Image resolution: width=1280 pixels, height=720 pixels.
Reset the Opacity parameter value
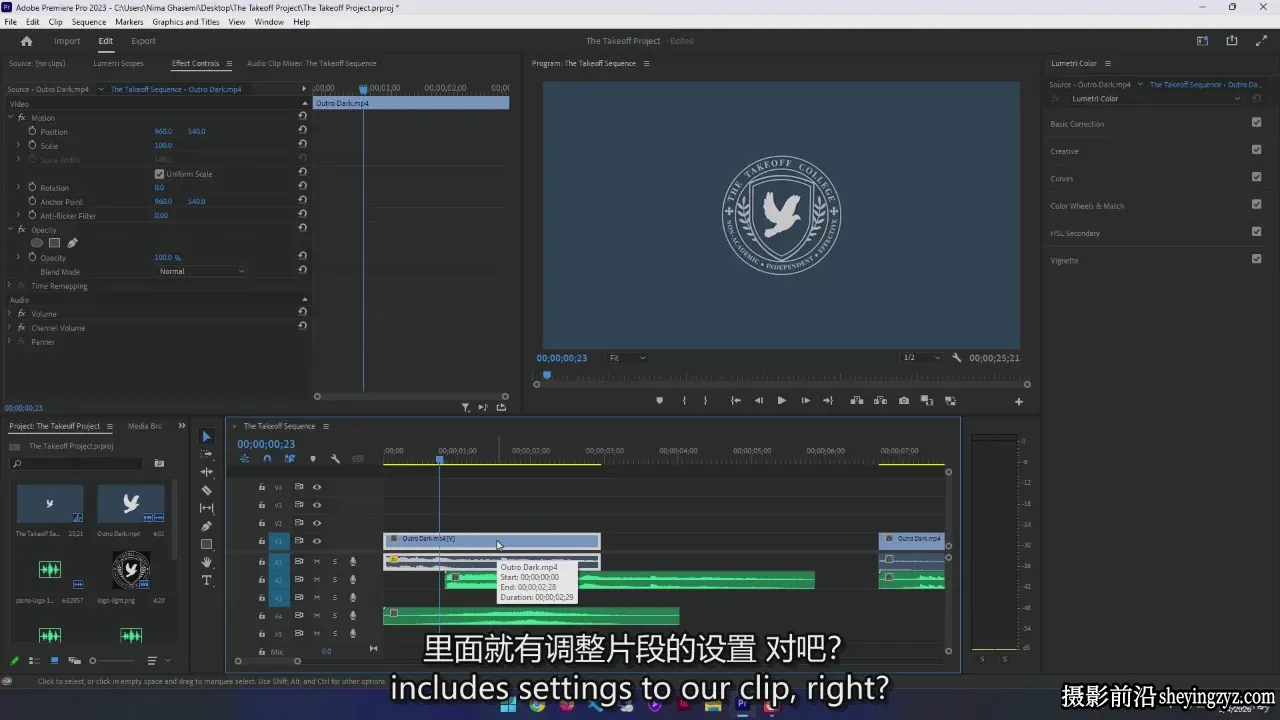pos(302,257)
